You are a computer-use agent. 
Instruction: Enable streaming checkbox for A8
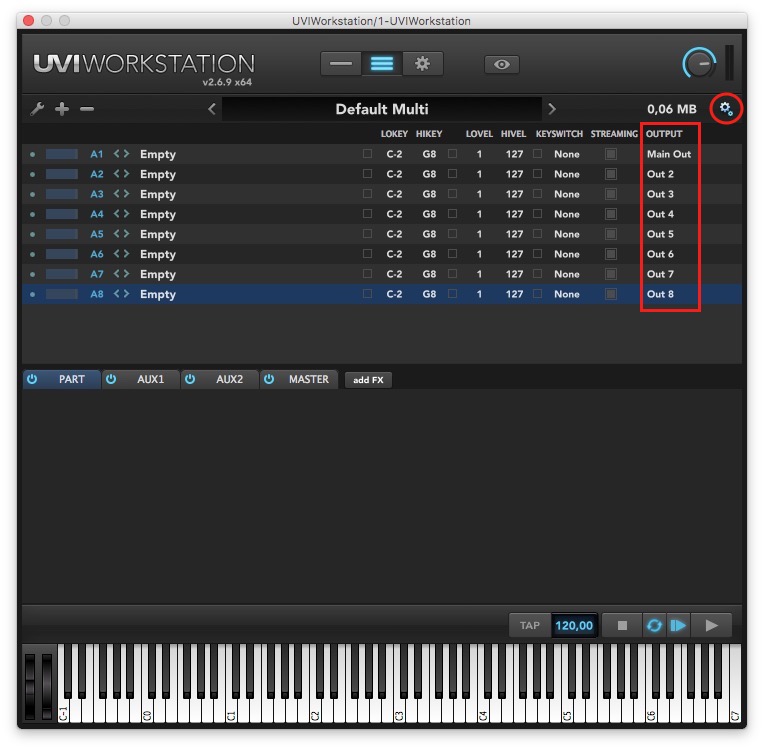point(611,294)
